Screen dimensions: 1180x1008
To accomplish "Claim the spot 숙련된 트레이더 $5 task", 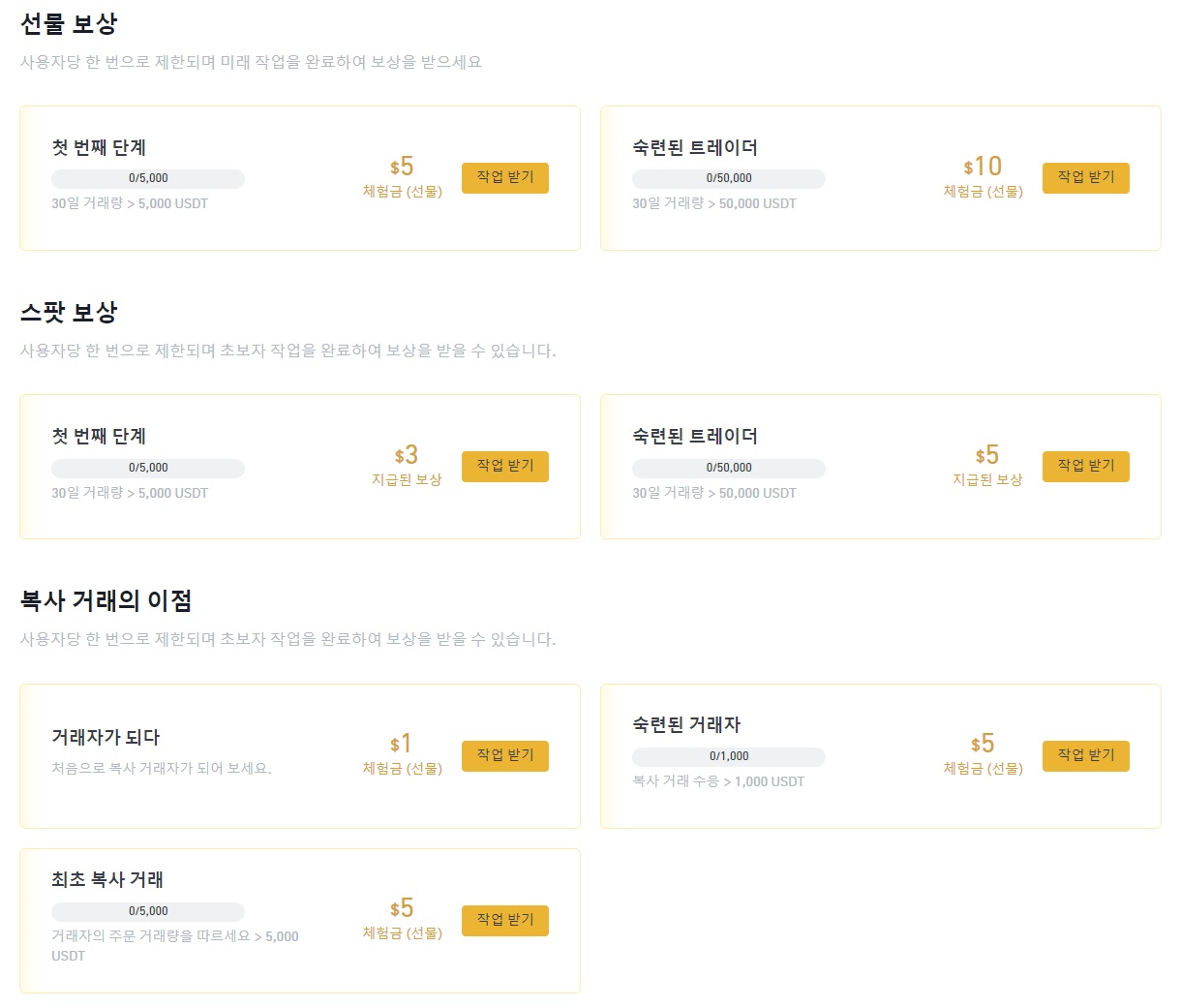I will [x=1086, y=467].
